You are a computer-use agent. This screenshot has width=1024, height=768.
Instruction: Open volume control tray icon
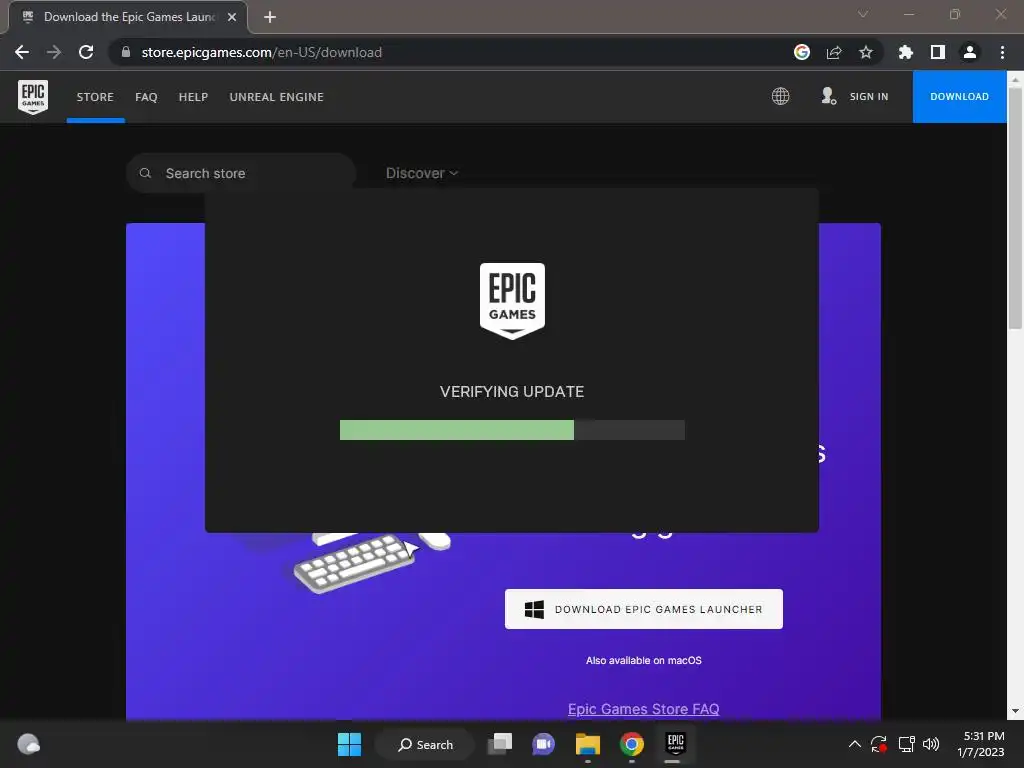click(x=931, y=744)
